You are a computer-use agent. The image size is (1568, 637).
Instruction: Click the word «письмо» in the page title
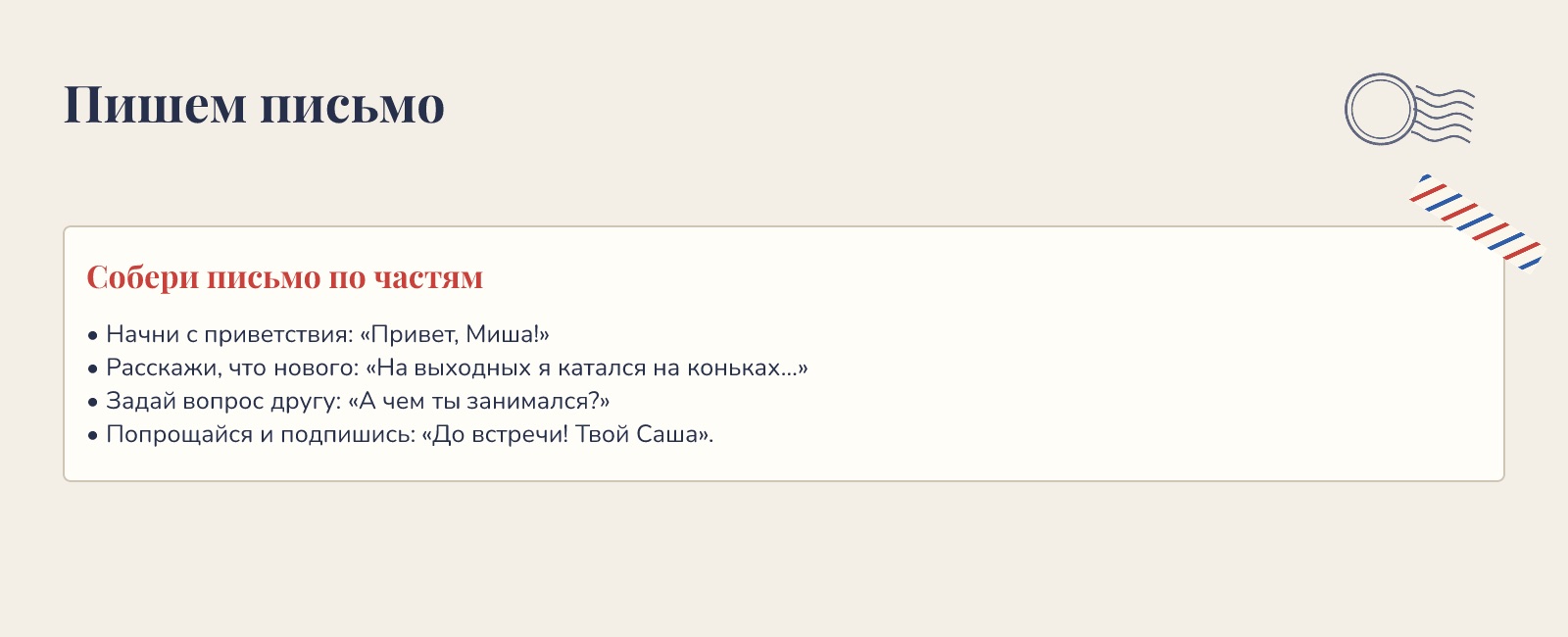point(353,106)
